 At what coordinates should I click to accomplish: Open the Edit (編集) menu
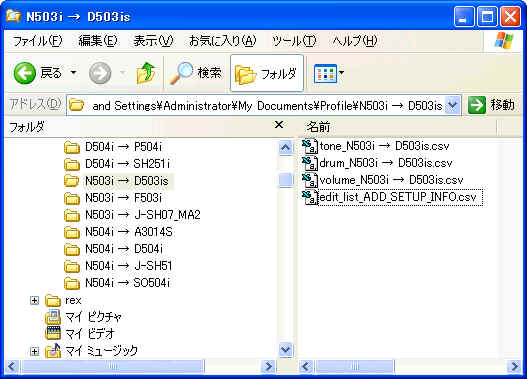[98, 41]
